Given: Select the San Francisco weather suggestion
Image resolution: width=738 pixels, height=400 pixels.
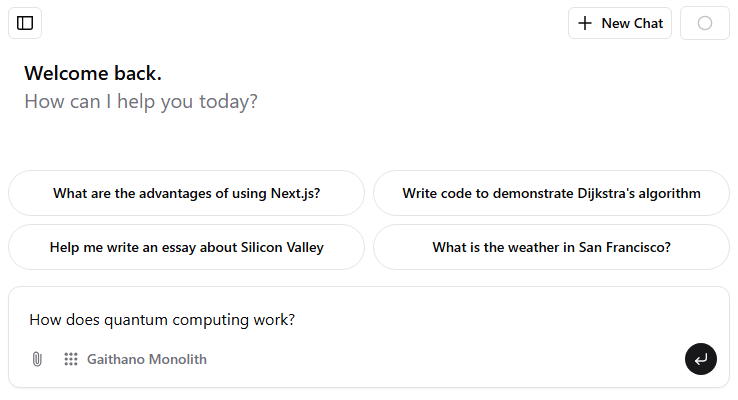Looking at the screenshot, I should pyautogui.click(x=551, y=247).
